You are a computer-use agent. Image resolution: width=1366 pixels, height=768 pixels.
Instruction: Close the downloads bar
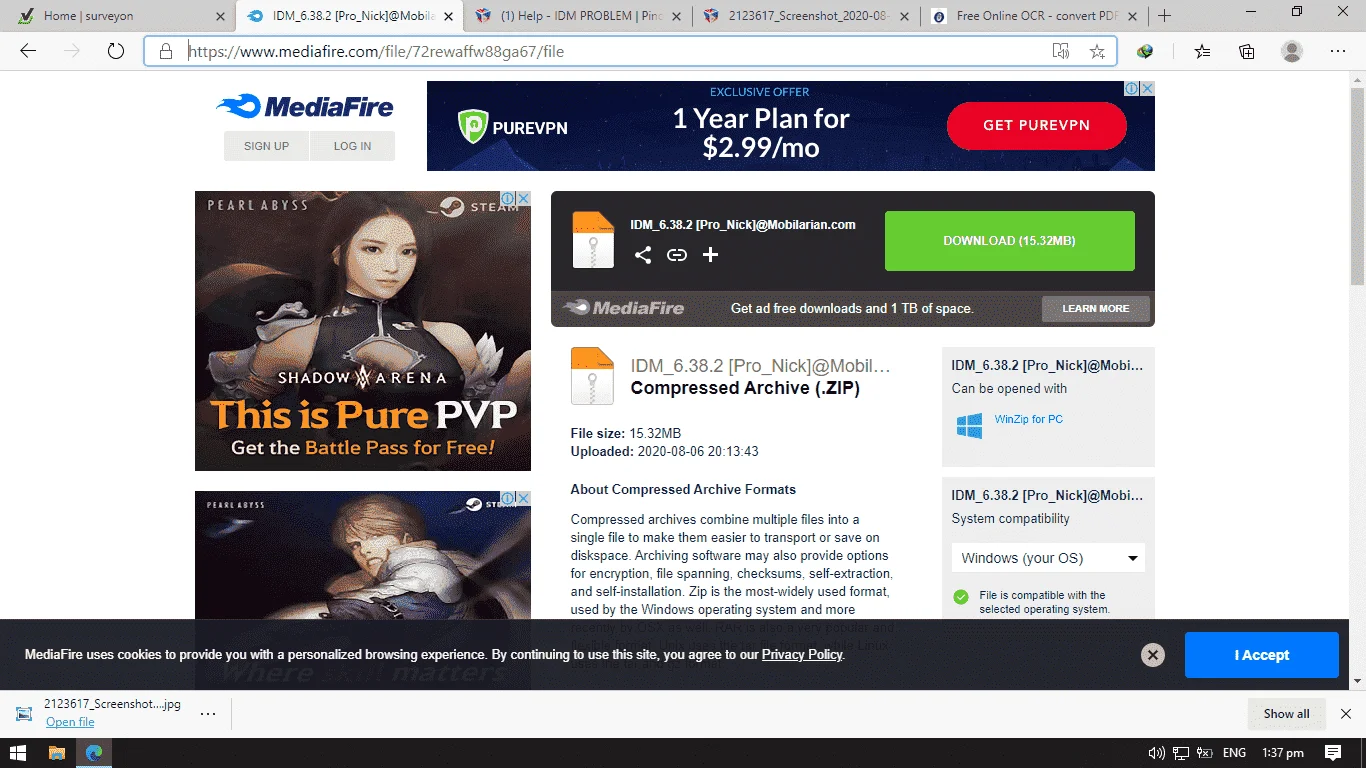(x=1346, y=714)
